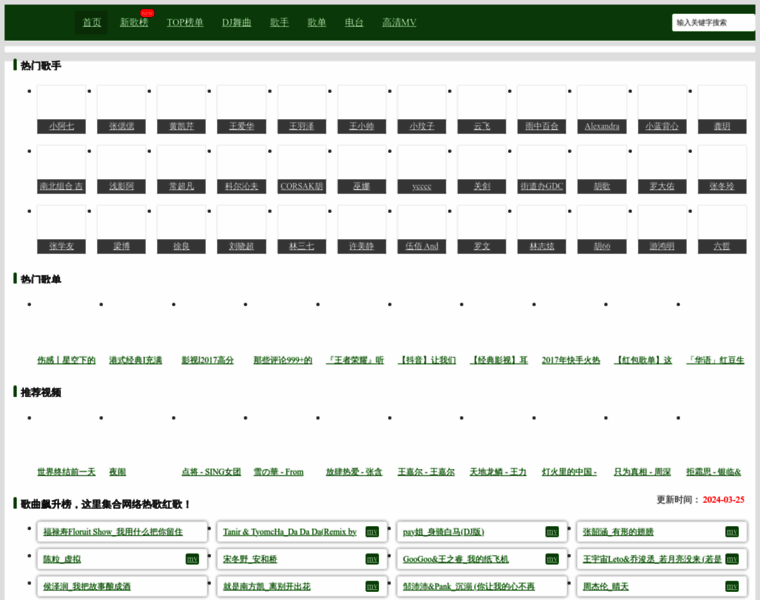The width and height of the screenshot is (760, 600).
Task: Open playlist 港式经典I充满
Action: 134,360
